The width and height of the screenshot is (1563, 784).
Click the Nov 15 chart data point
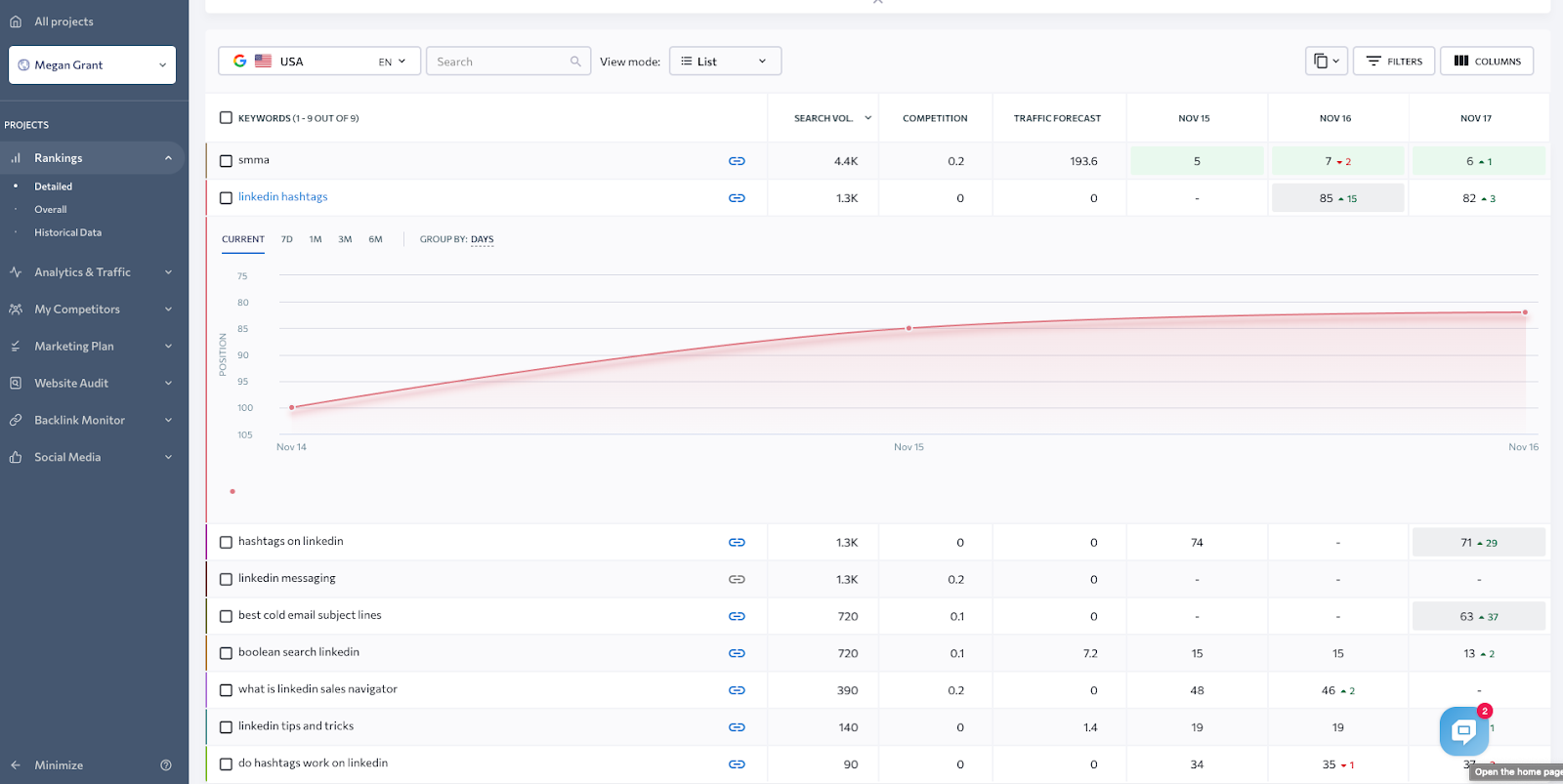point(908,328)
